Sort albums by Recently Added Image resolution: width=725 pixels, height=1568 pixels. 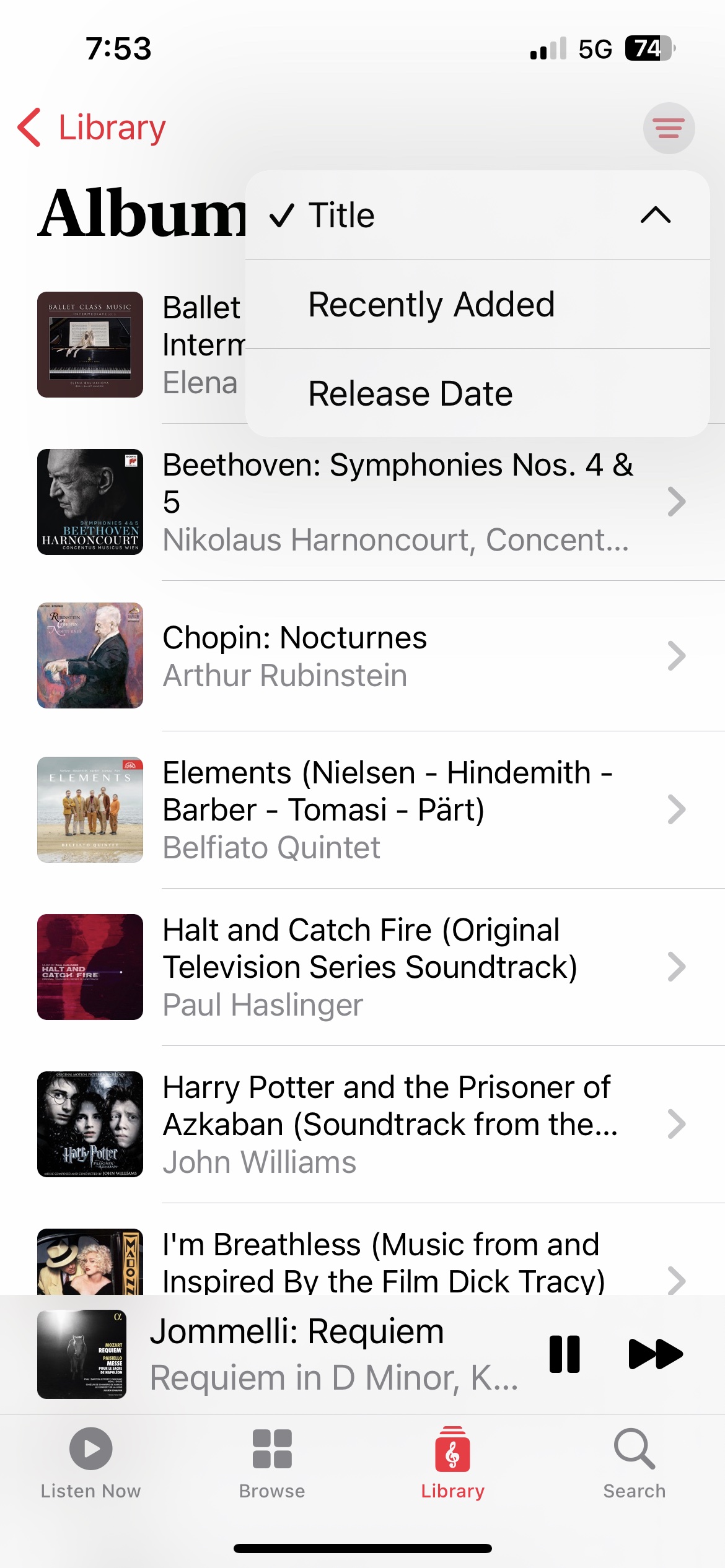[x=431, y=305]
